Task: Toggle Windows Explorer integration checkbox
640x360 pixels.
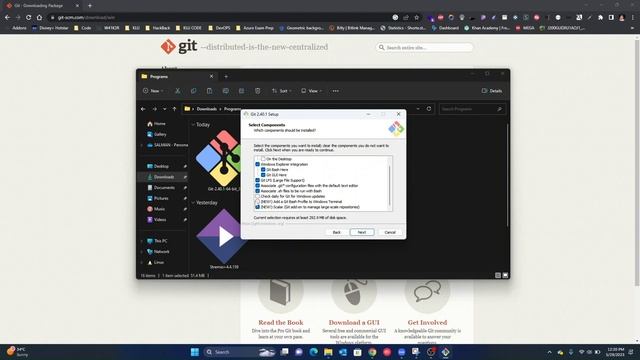Action: 258,164
